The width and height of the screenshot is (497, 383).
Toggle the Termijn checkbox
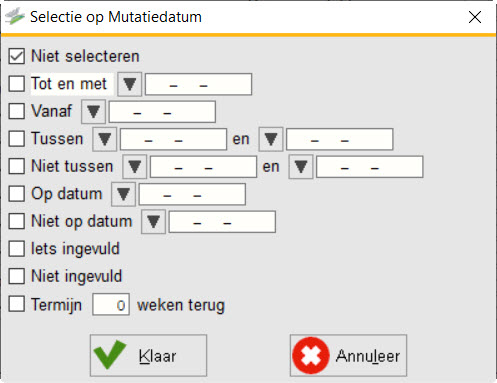17,304
